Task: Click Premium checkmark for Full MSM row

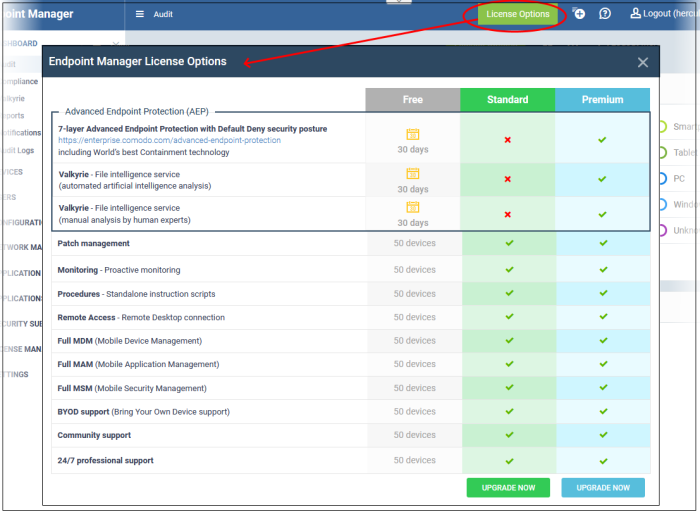Action: click(x=604, y=387)
